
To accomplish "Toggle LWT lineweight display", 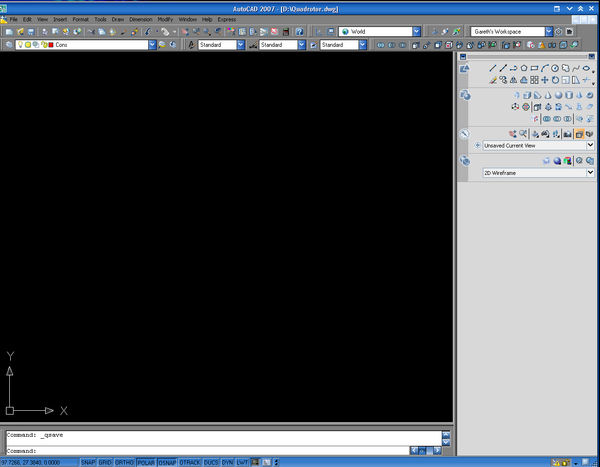I will click(242, 462).
